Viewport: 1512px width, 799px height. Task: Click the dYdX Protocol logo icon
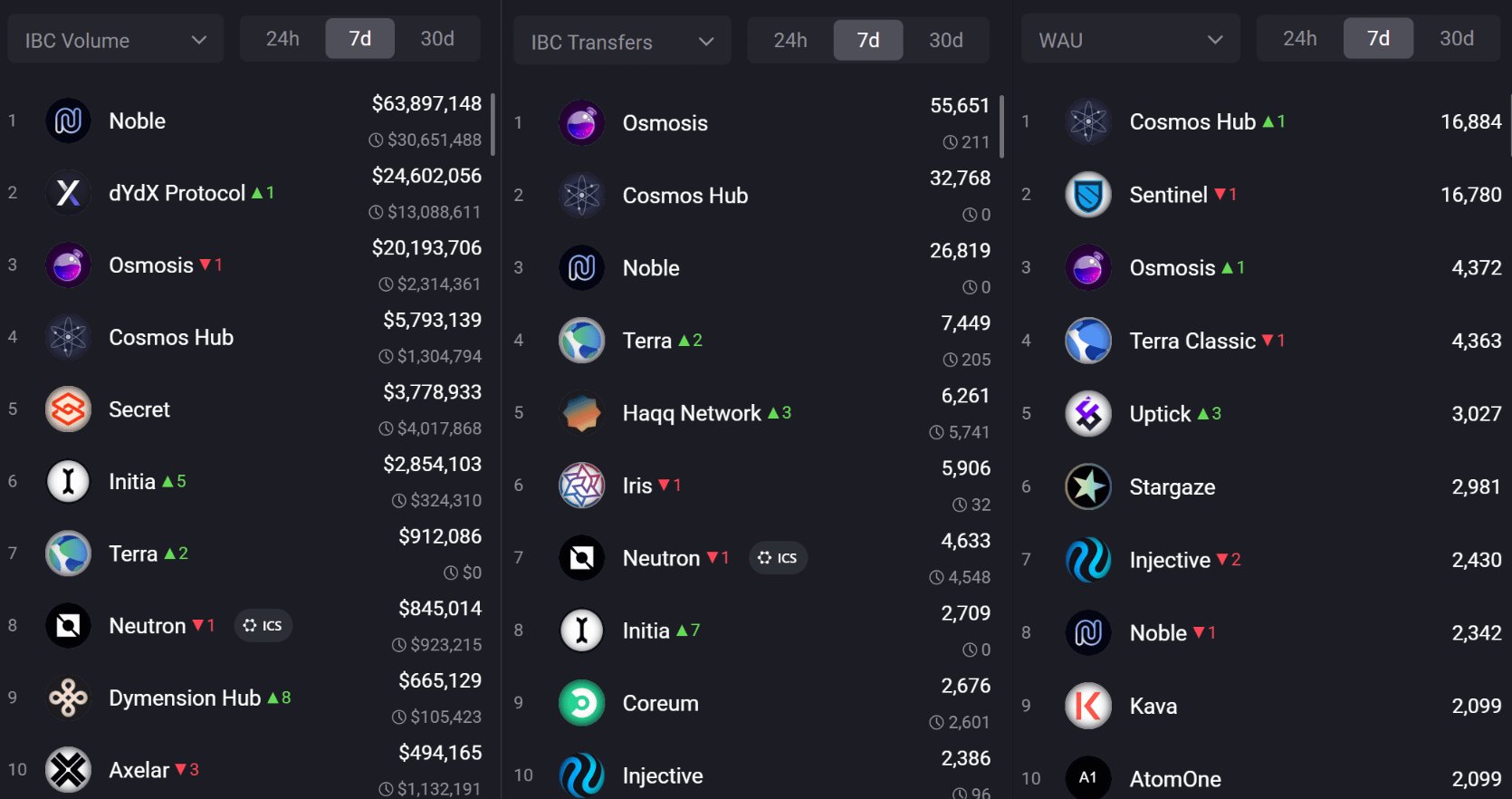tap(68, 193)
